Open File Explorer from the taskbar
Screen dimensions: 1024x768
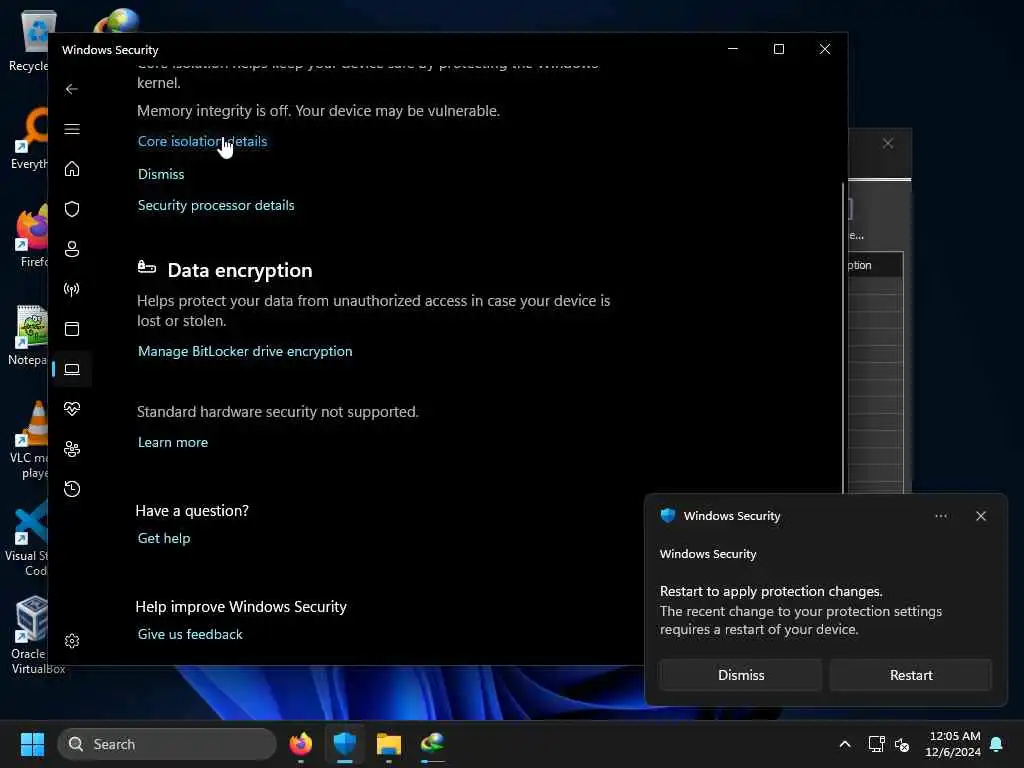389,744
